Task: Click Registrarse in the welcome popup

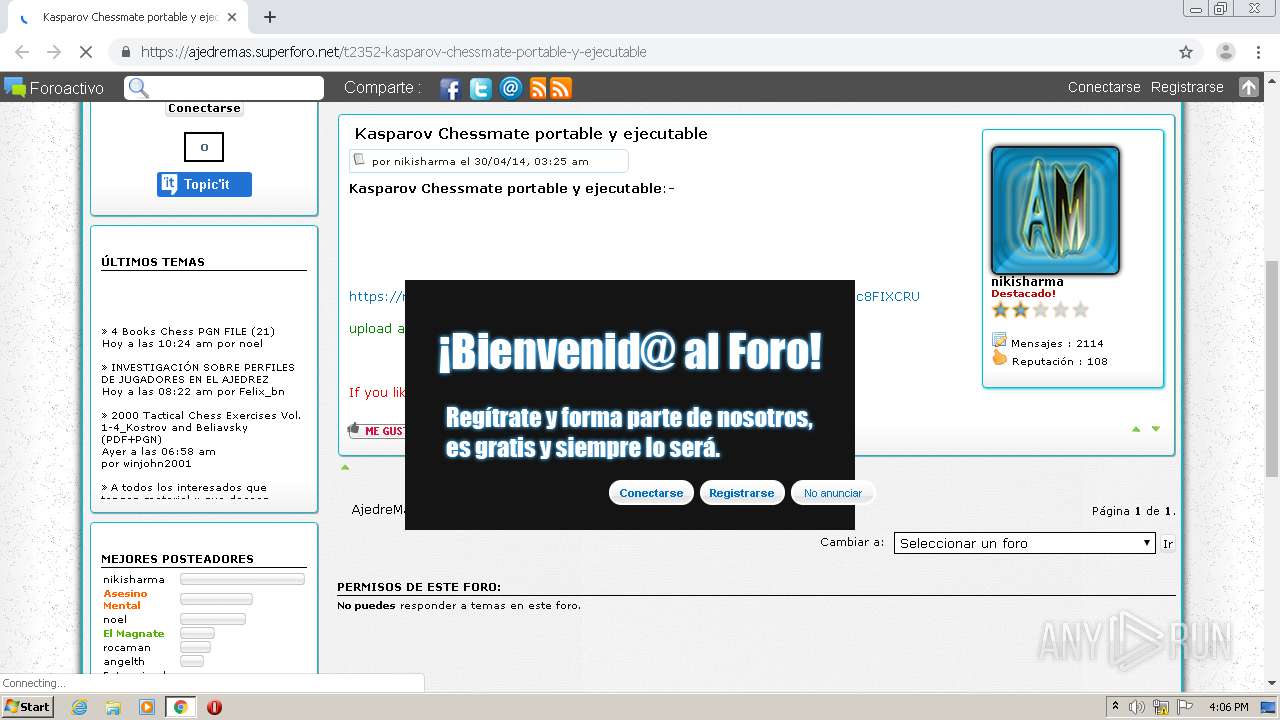Action: pyautogui.click(x=742, y=493)
